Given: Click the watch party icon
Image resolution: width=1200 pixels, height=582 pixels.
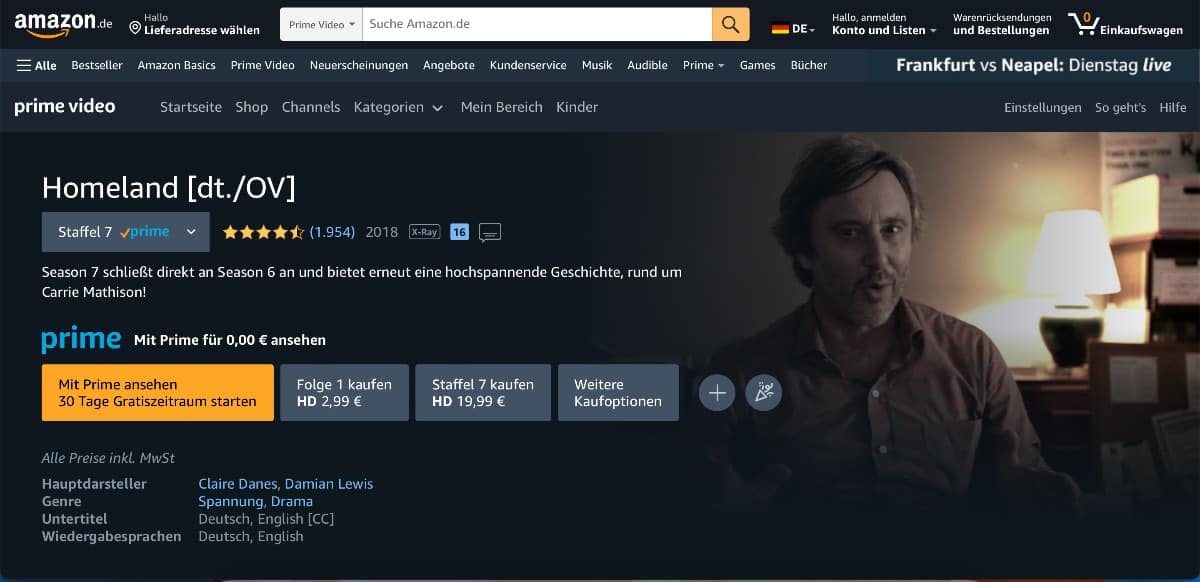Looking at the screenshot, I should [764, 393].
